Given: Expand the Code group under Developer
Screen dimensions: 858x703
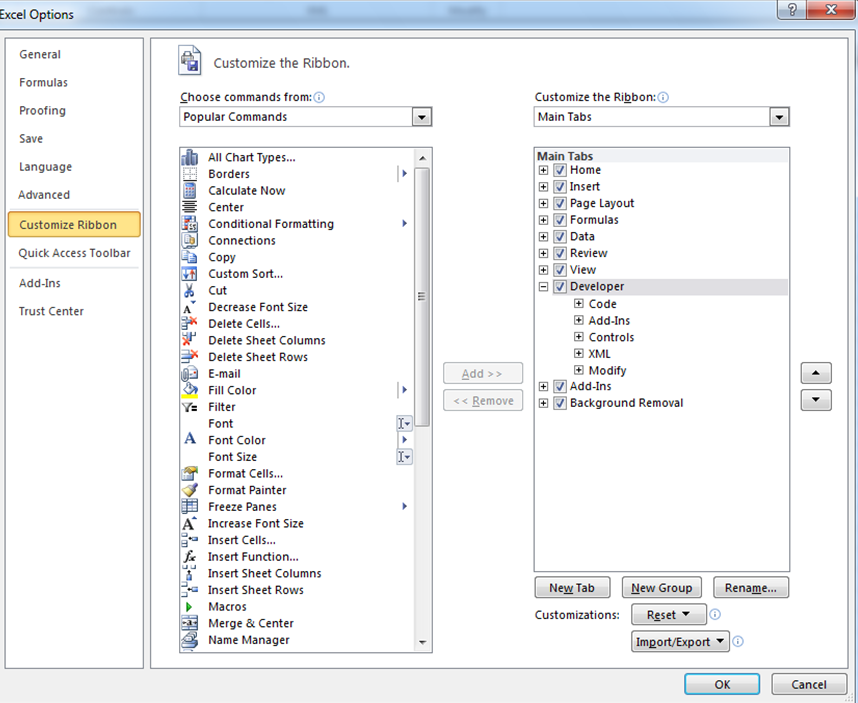Looking at the screenshot, I should pos(578,303).
